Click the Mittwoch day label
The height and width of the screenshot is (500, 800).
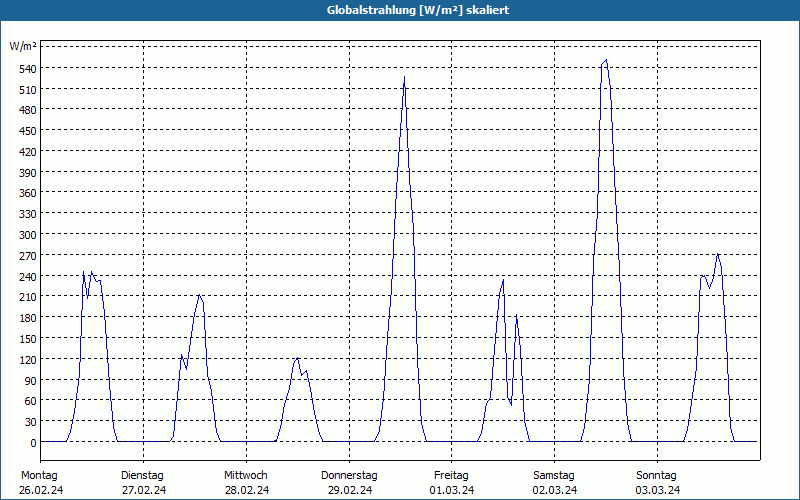pos(245,475)
